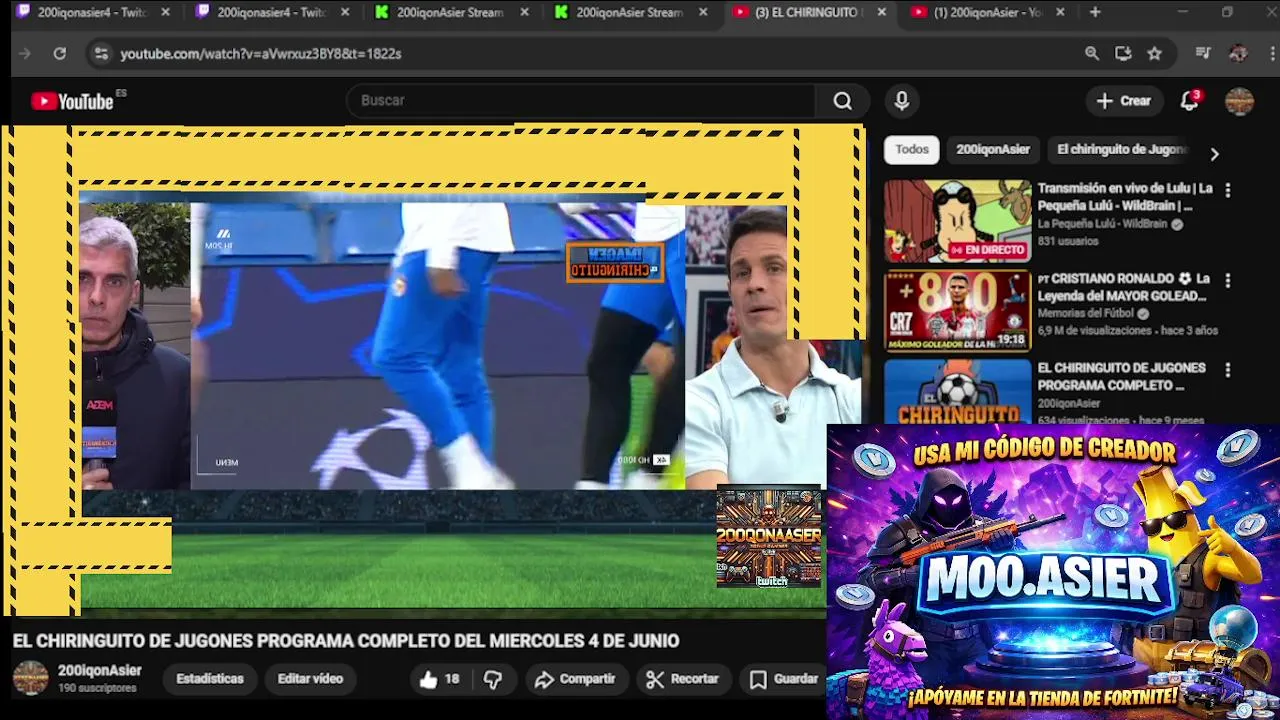Bookmark this page with the star icon
Screen dimensions: 1280x720
[1154, 54]
